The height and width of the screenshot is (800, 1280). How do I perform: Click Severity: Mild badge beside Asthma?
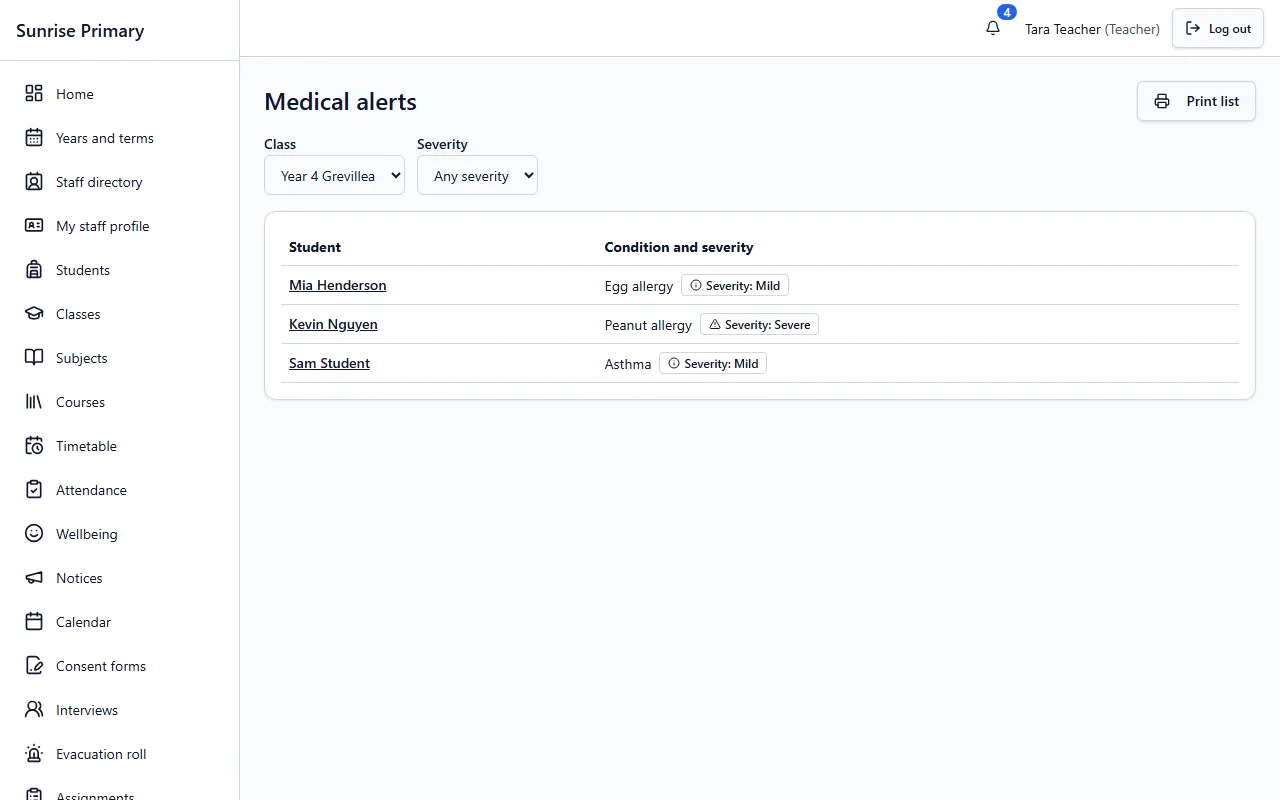point(713,364)
